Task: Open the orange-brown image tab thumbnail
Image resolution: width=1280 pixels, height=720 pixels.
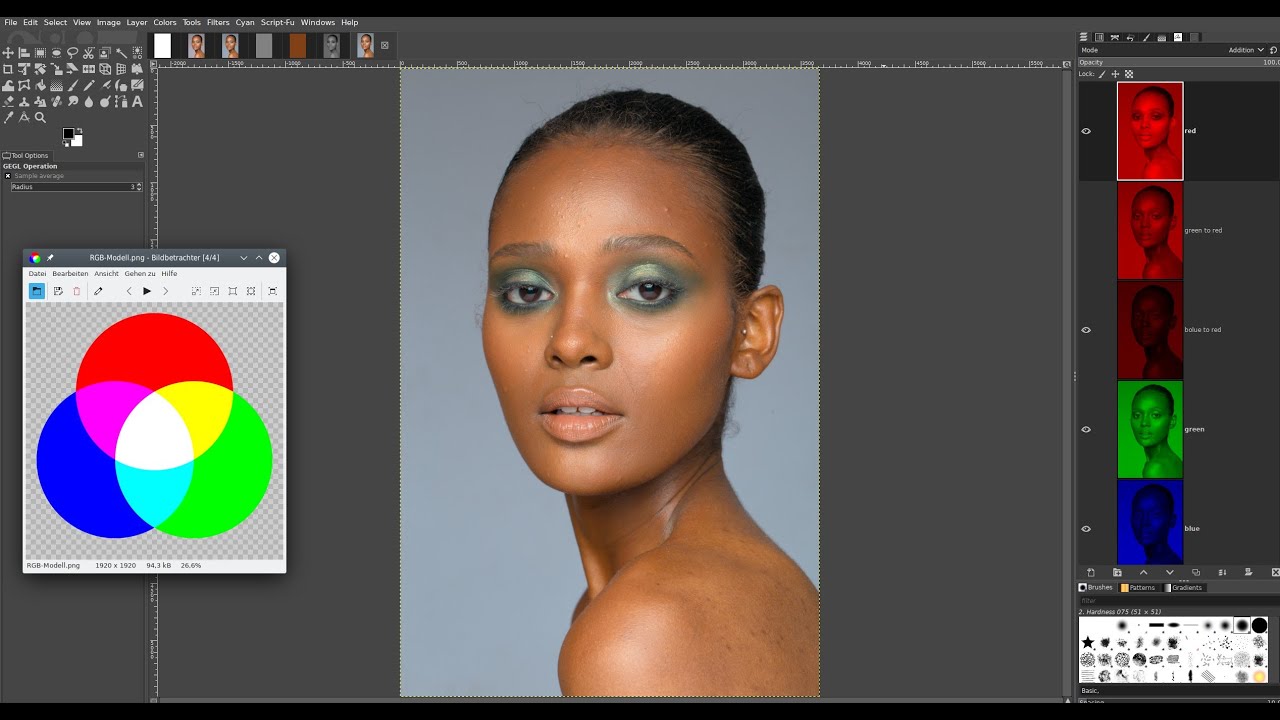Action: click(x=298, y=46)
